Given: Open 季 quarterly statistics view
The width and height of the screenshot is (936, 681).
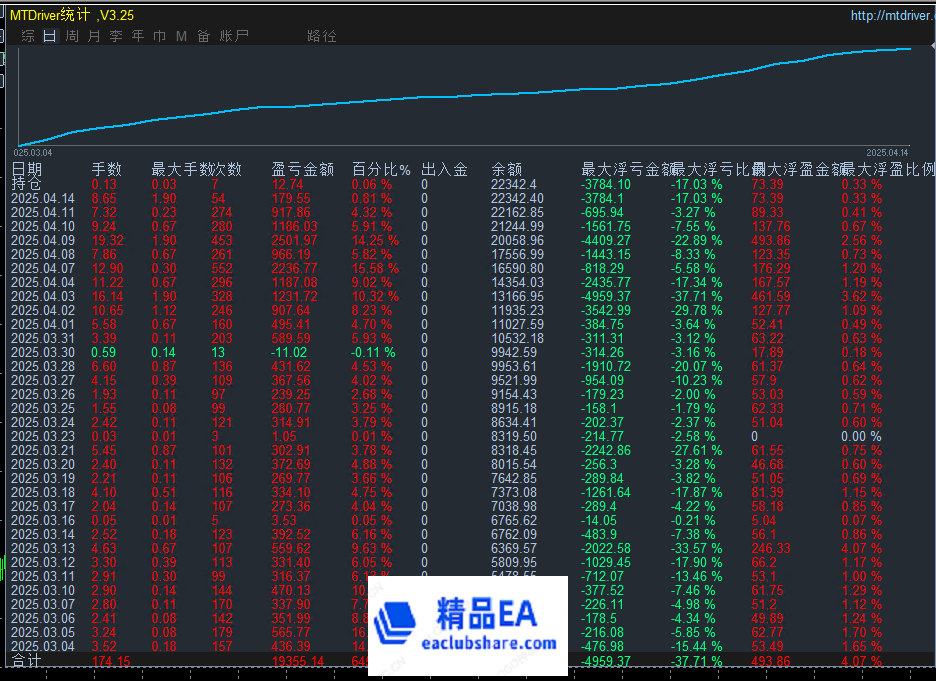Looking at the screenshot, I should pyautogui.click(x=115, y=35).
